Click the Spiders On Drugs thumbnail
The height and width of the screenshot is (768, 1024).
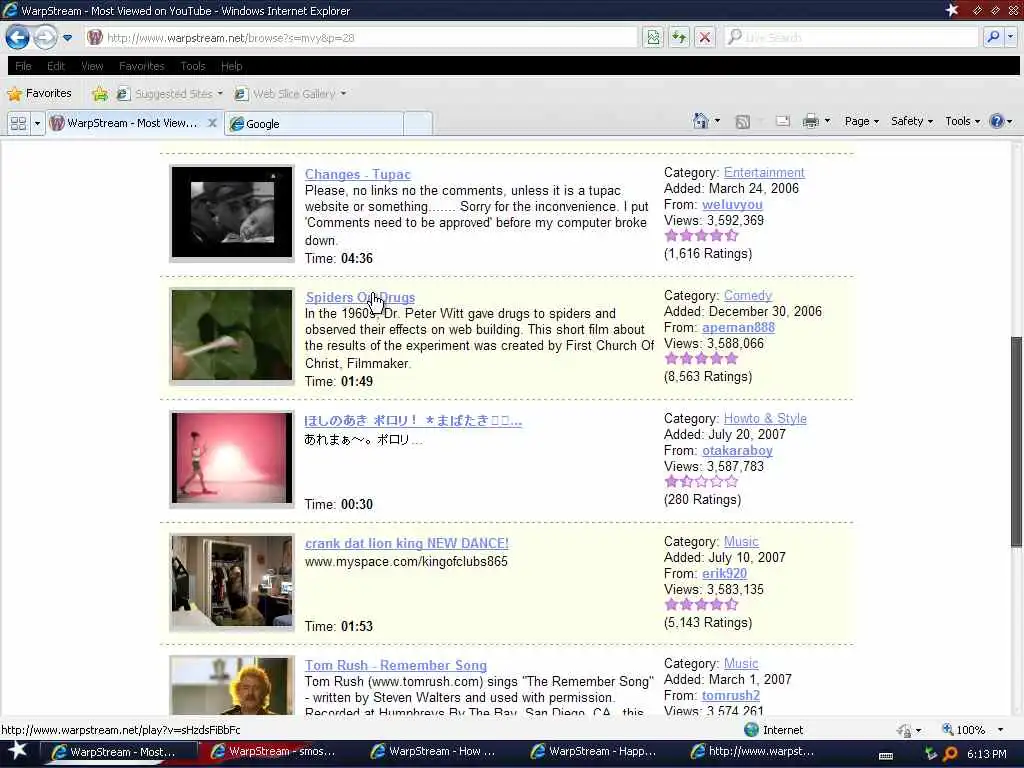pyautogui.click(x=232, y=336)
